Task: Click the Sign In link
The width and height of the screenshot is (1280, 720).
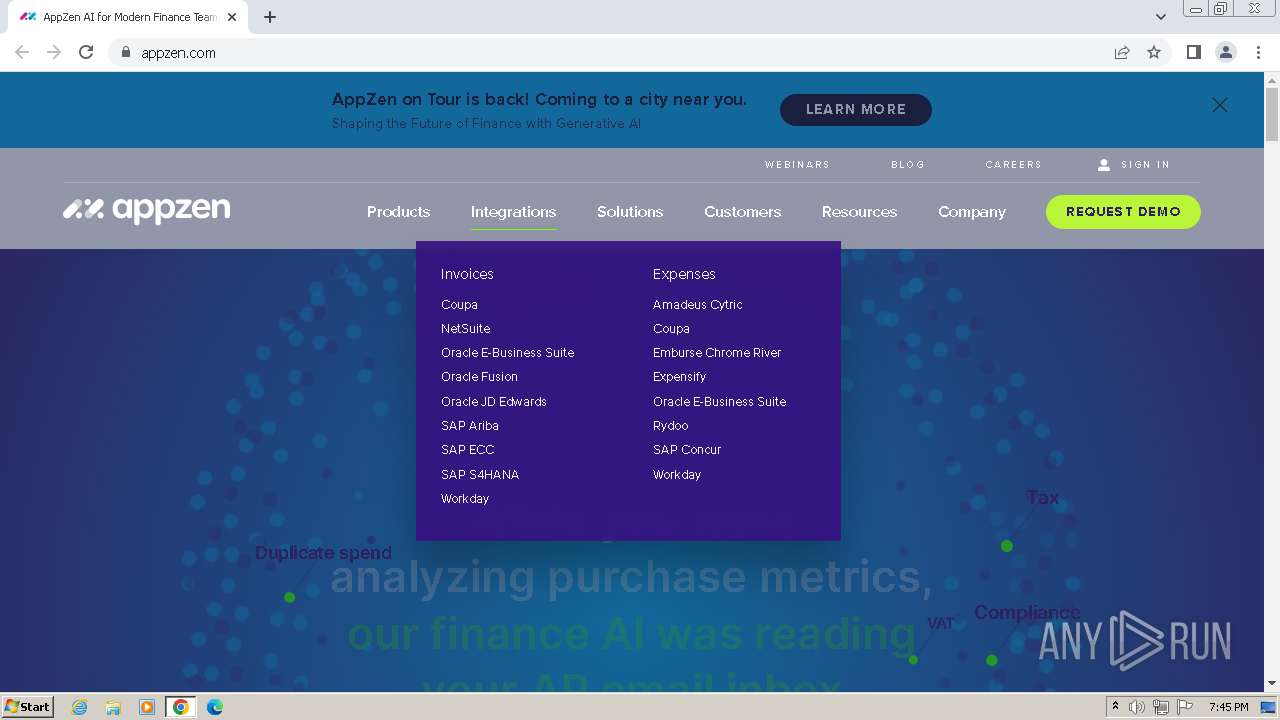Action: tap(1145, 165)
